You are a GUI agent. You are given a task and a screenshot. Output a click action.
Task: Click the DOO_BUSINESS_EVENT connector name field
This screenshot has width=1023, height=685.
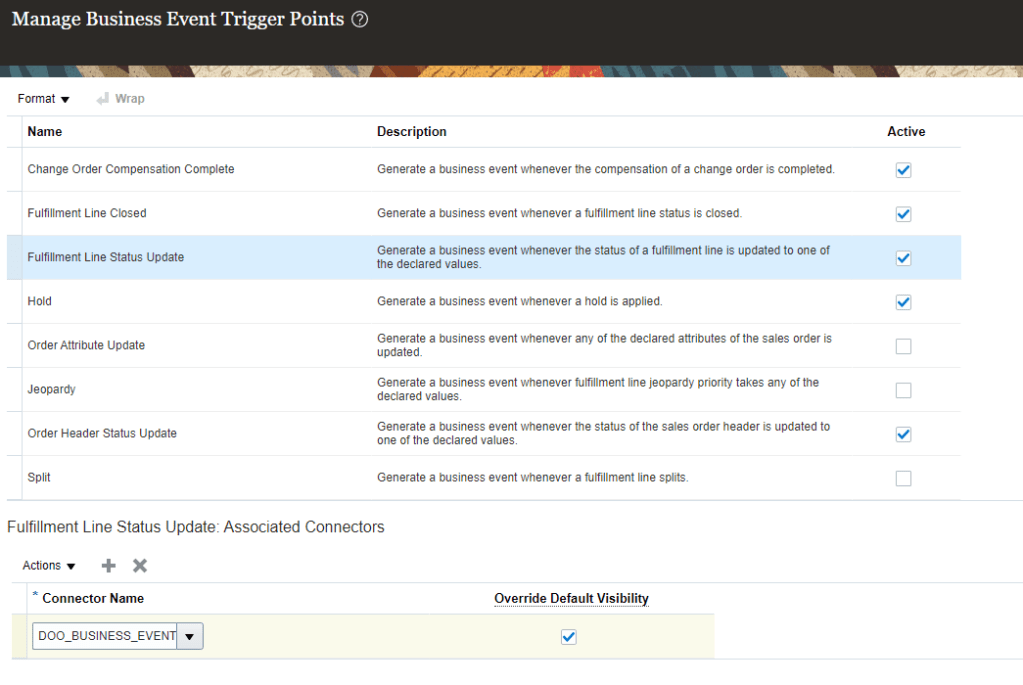[x=105, y=637]
